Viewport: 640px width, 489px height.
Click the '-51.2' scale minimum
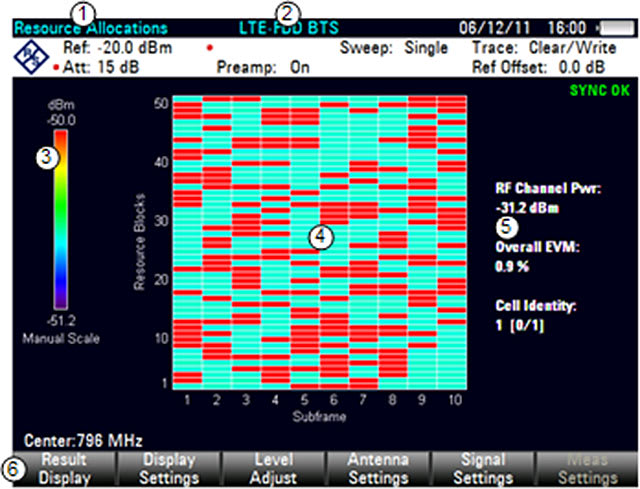(x=61, y=320)
